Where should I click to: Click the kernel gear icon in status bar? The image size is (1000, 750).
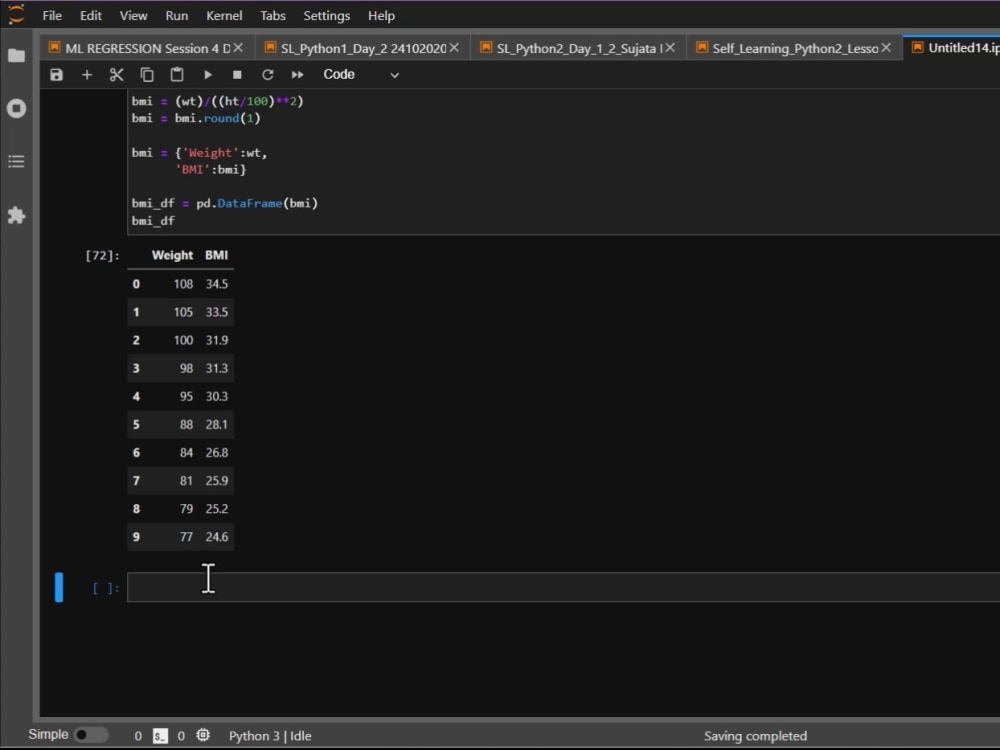[x=203, y=735]
